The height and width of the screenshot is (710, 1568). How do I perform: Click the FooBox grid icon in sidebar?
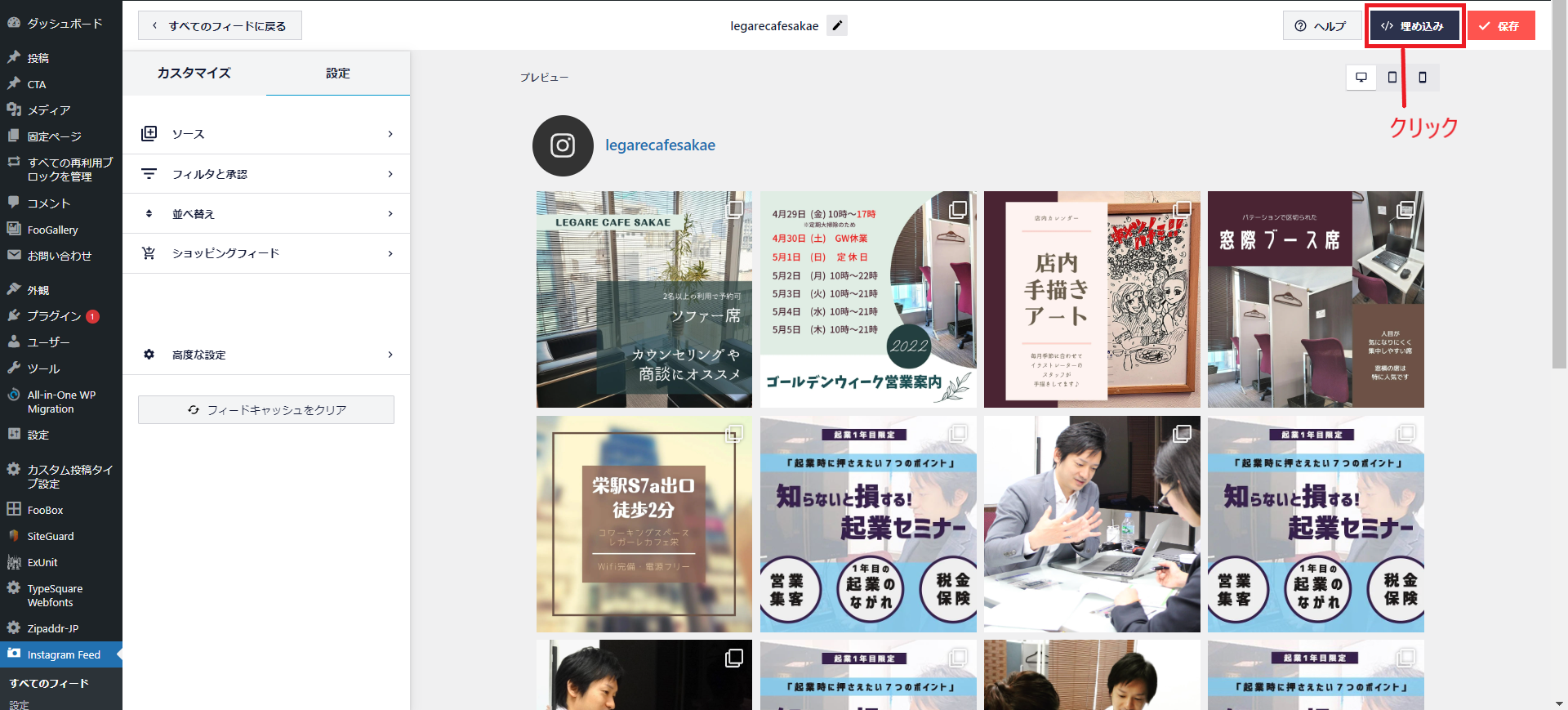coord(14,509)
